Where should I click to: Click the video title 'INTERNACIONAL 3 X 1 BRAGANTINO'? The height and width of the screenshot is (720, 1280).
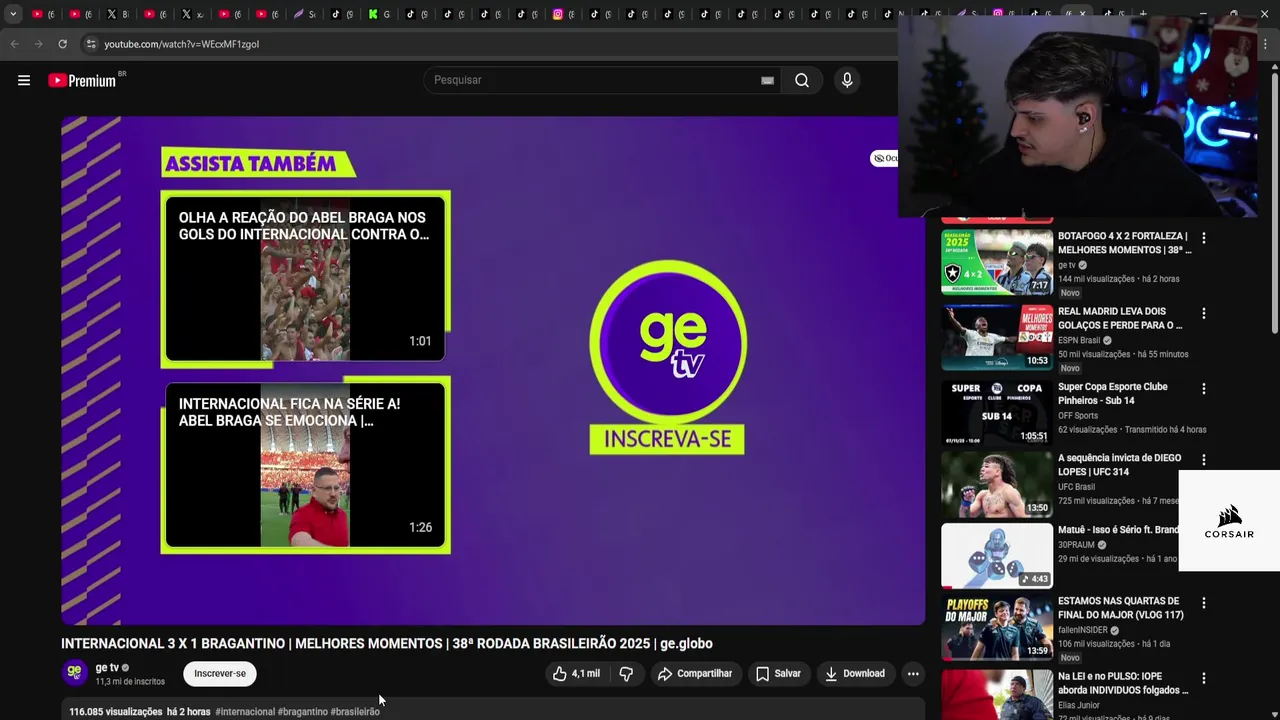(x=387, y=644)
